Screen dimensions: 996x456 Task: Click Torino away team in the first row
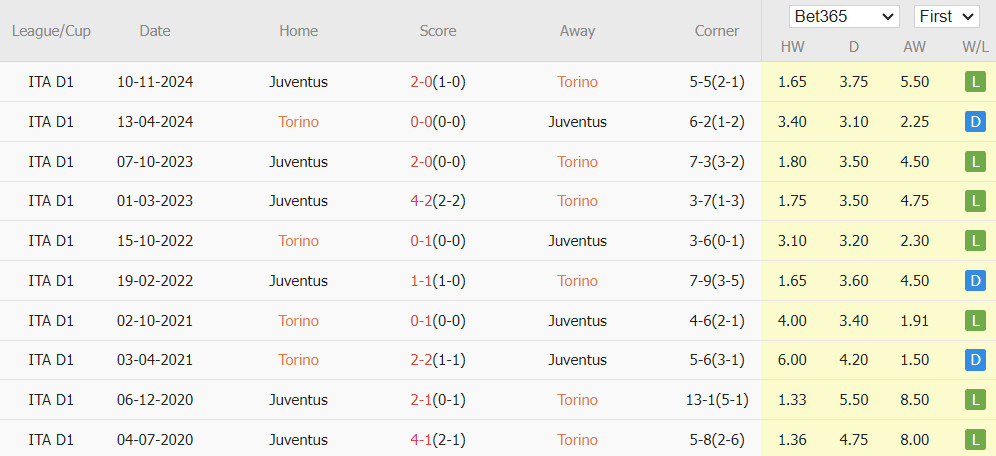577,82
